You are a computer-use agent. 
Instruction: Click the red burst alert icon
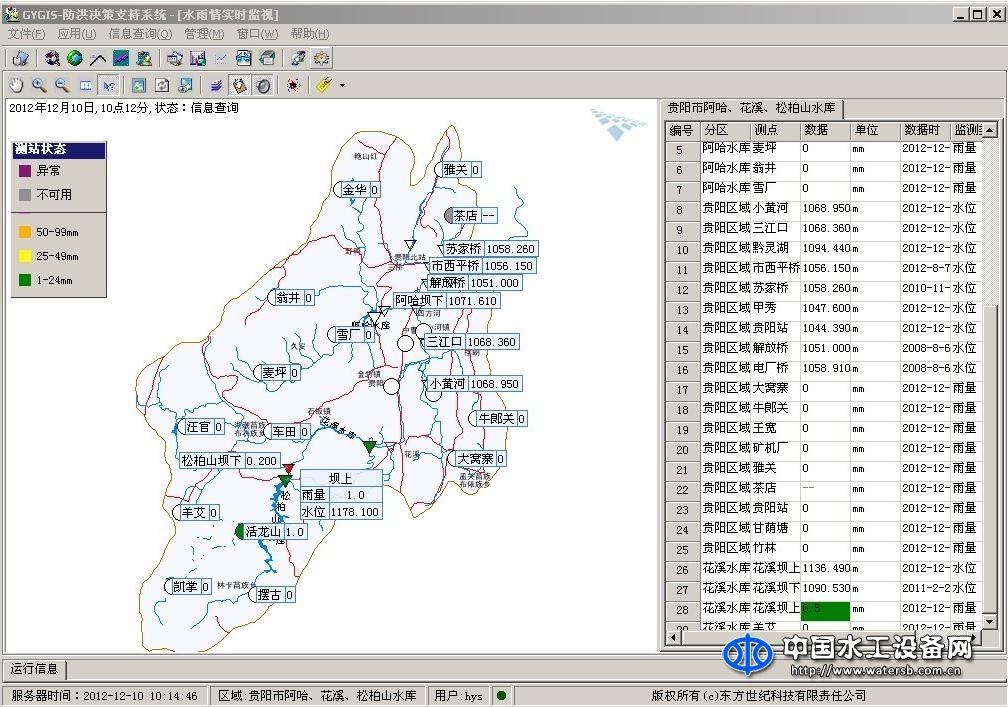tap(293, 85)
